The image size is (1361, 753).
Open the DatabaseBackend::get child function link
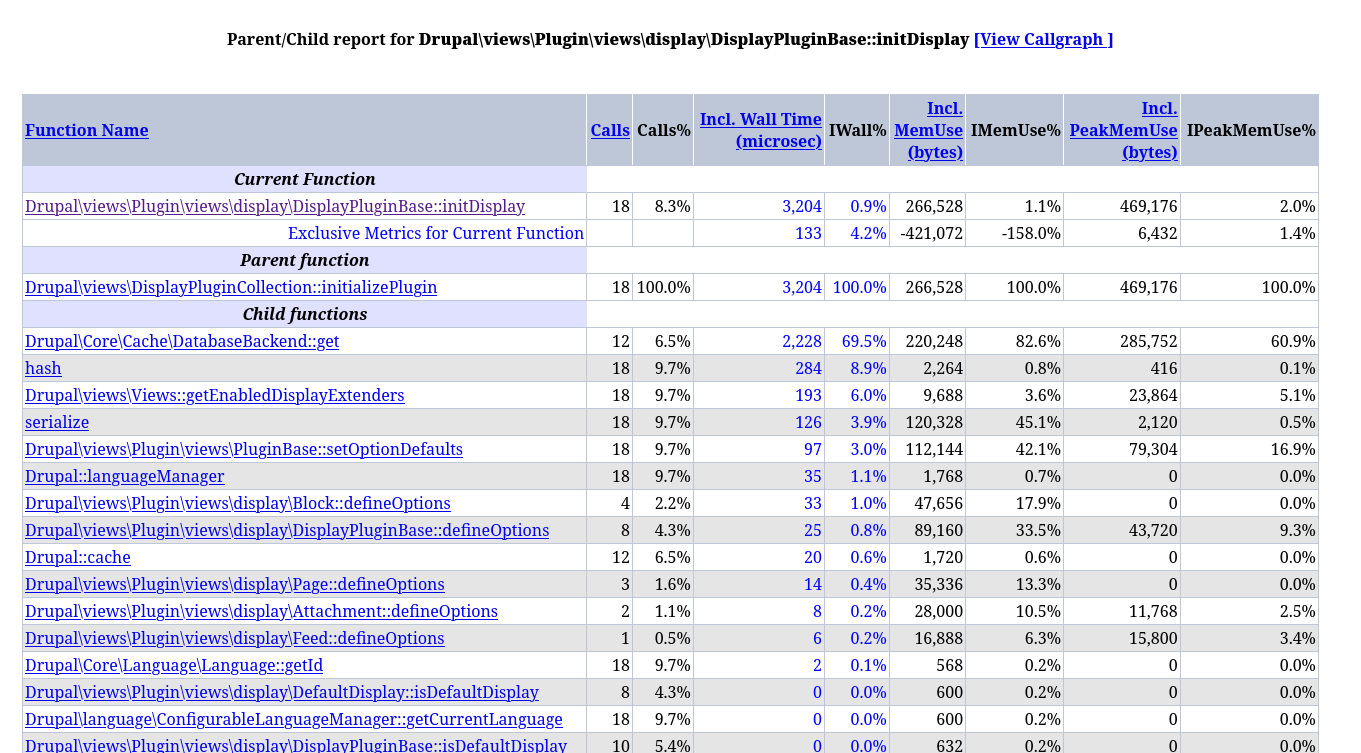click(x=182, y=341)
